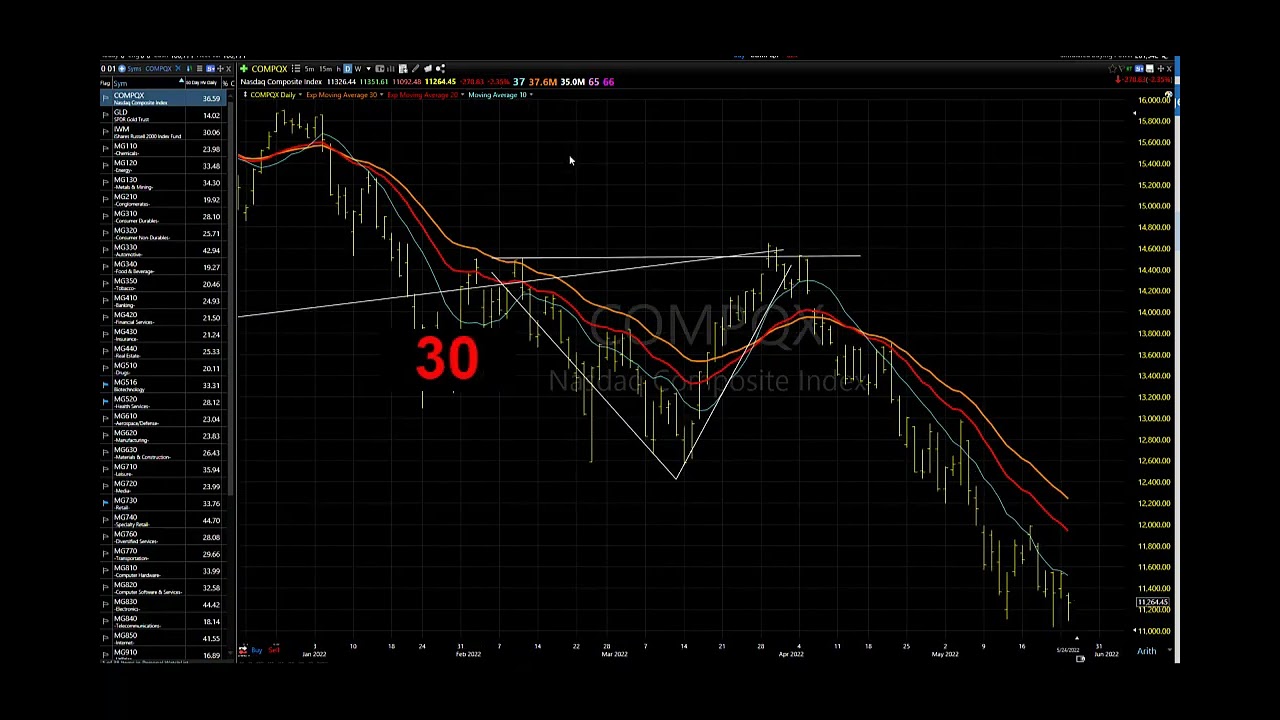This screenshot has height=720, width=1280.
Task: Select MG820 Computer Software & Services row
Action: [161, 588]
